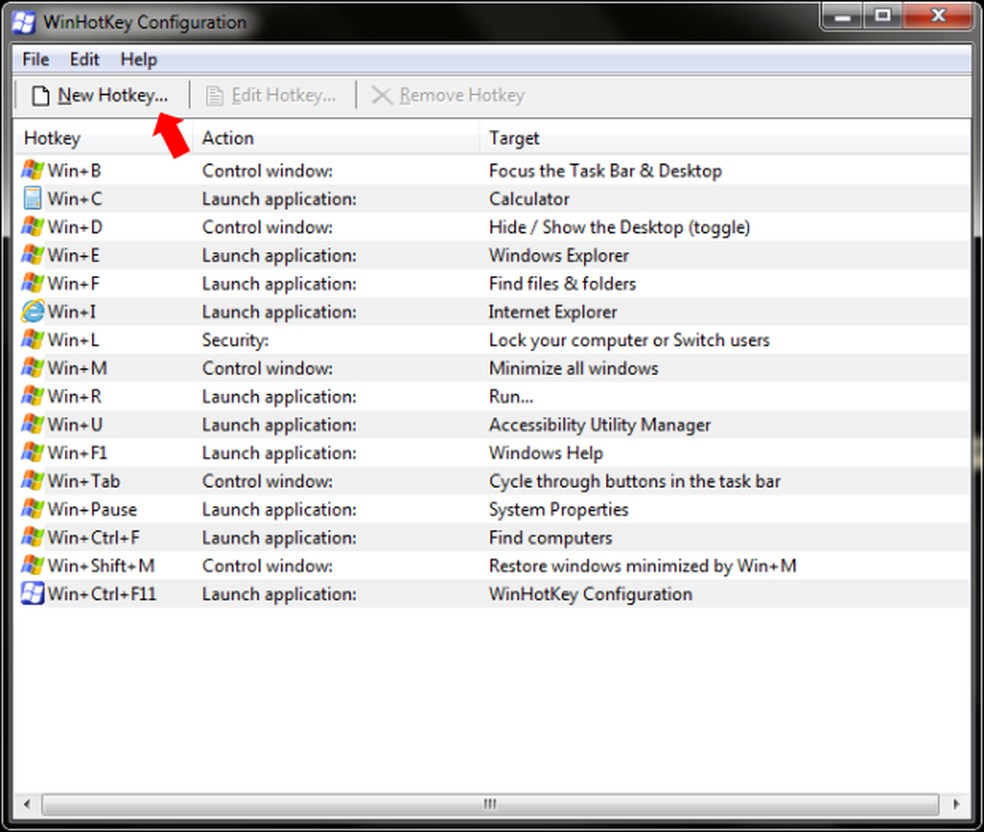
Task: Click the New Hotkey toolbar button
Action: (x=99, y=96)
